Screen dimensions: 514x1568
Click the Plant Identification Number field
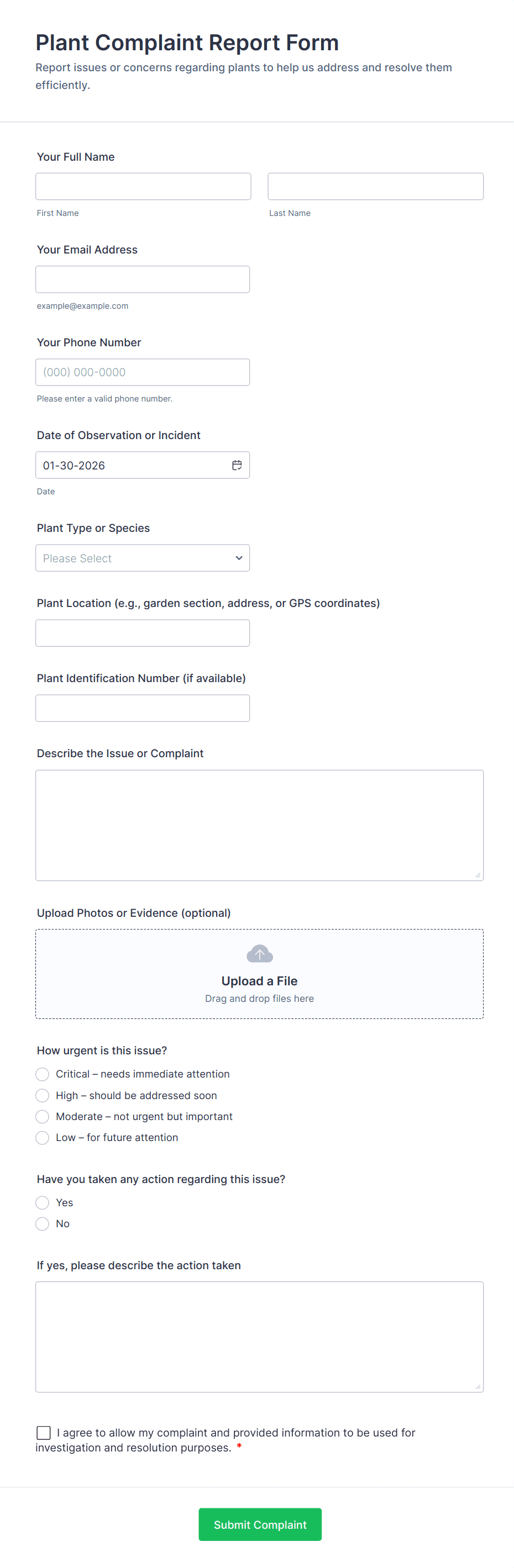143,709
